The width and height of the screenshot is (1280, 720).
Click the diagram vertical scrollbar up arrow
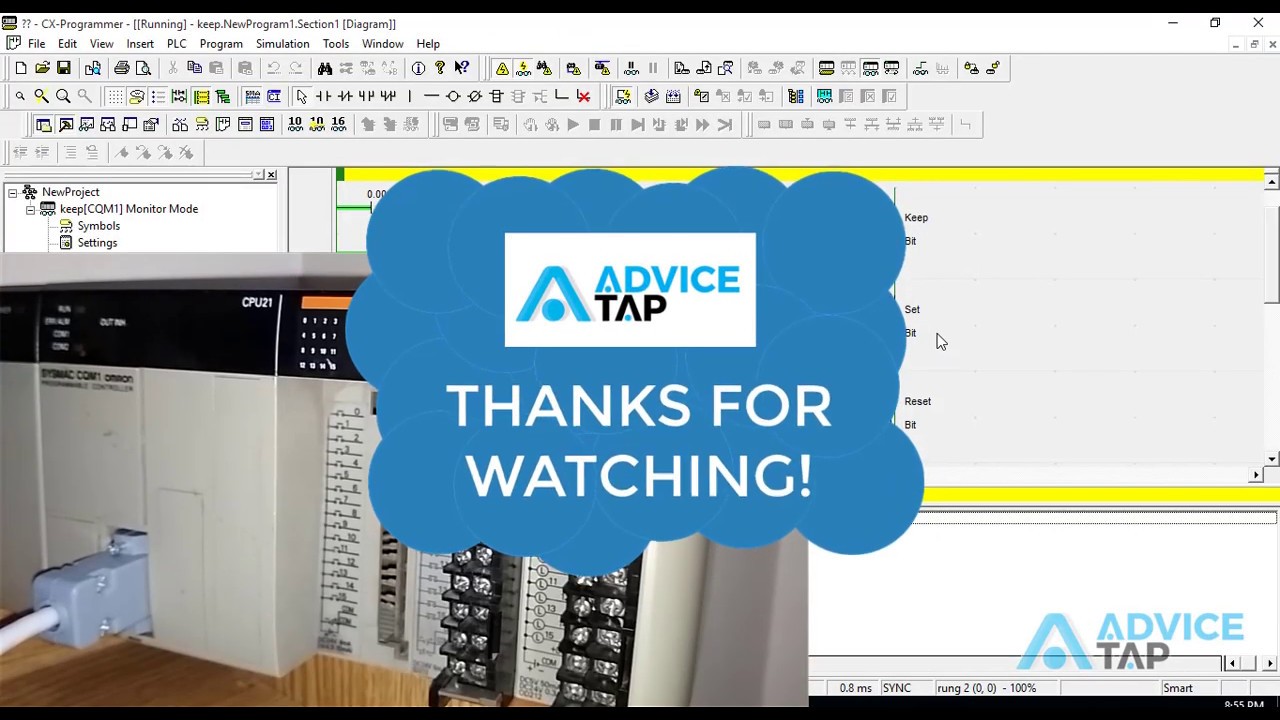click(1271, 182)
